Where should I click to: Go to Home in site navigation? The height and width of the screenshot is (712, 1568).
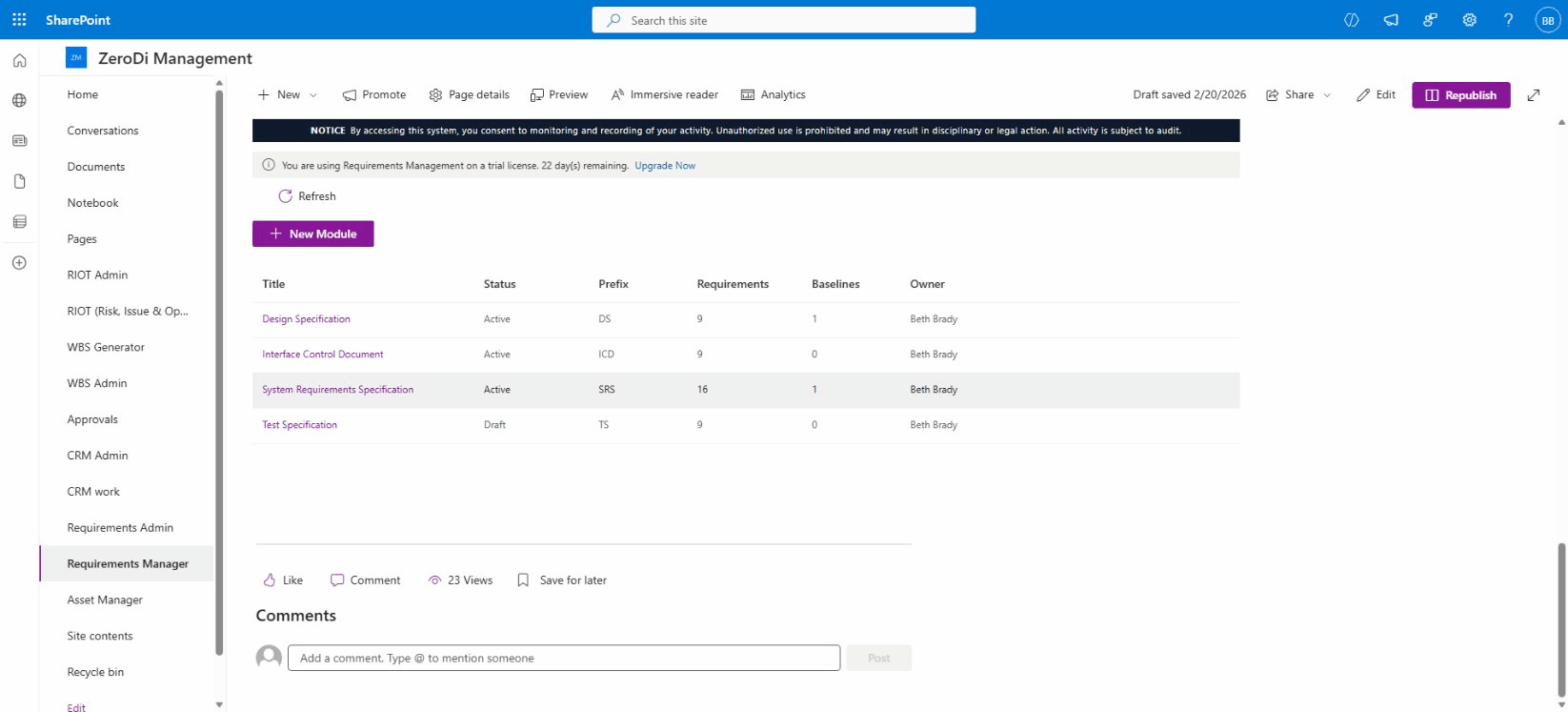click(x=83, y=94)
